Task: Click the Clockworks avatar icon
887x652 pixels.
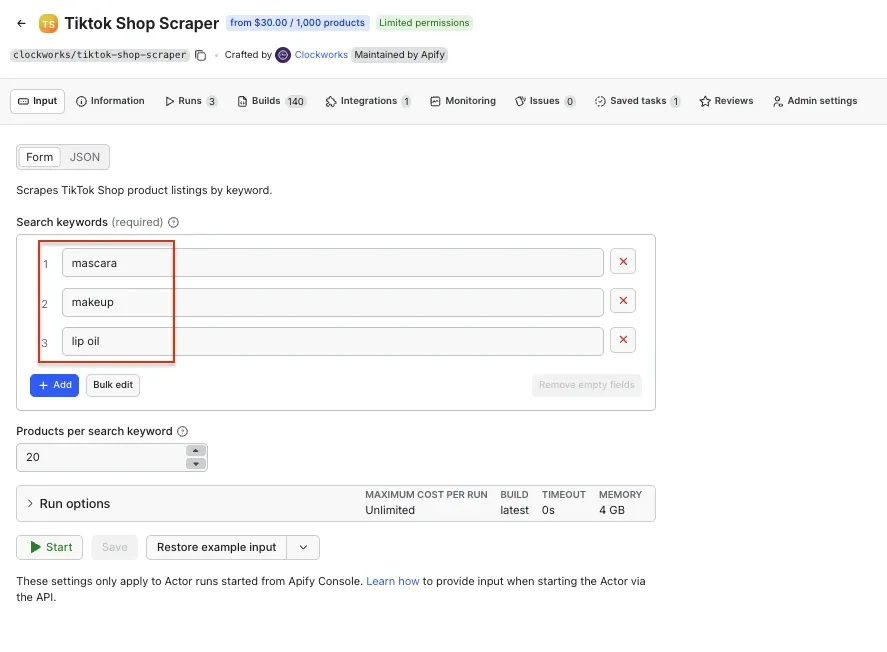Action: coord(283,55)
